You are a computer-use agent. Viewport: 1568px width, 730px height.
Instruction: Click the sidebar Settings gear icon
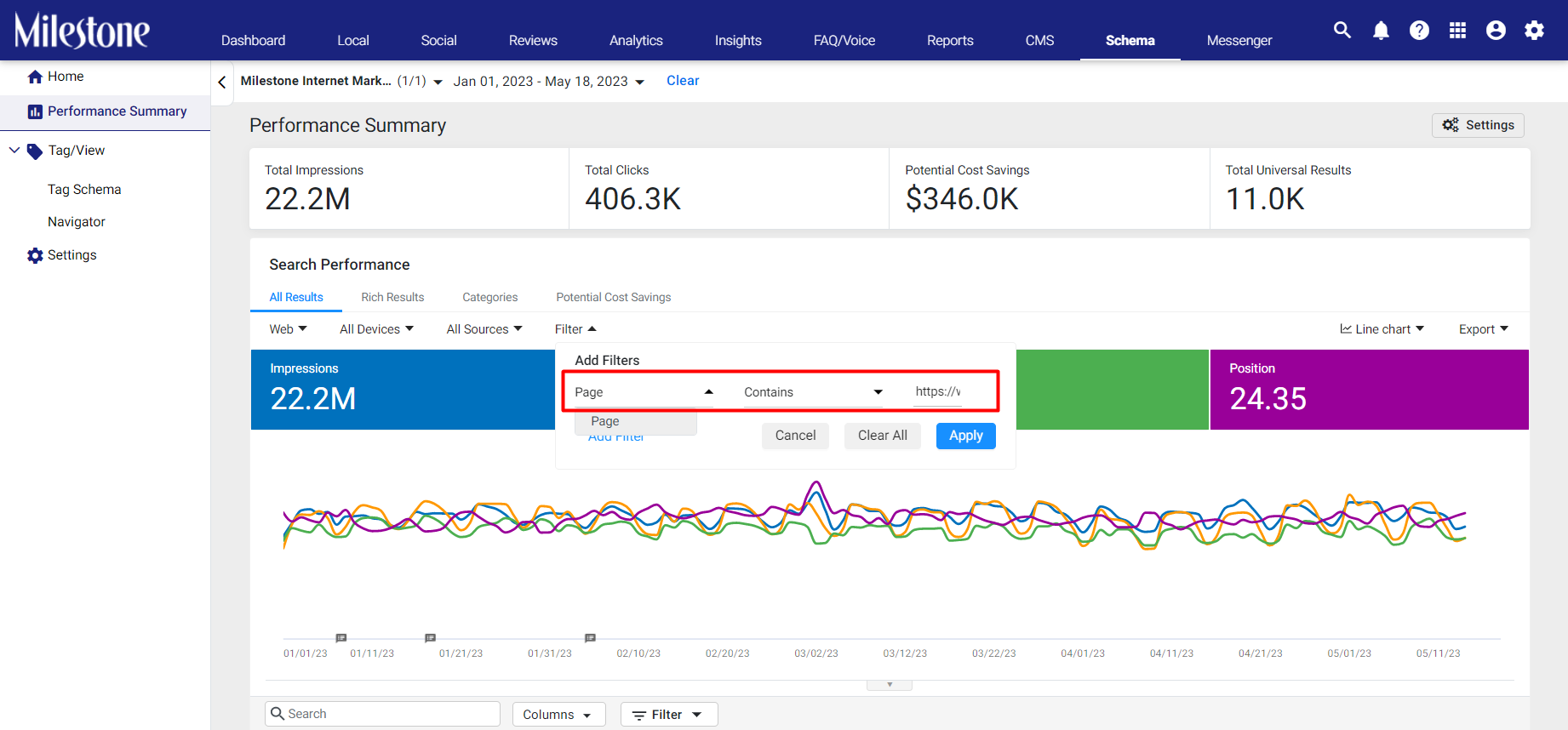tap(35, 255)
